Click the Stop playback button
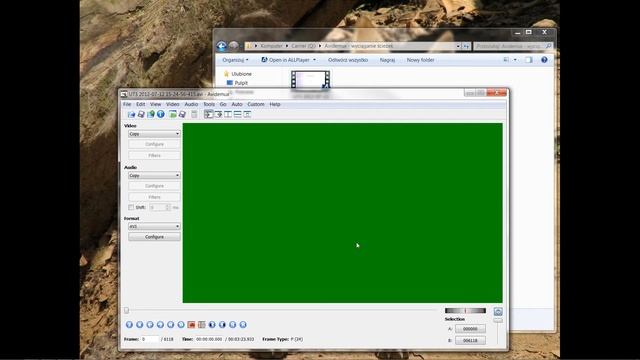Image resolution: width=640 pixels, height=360 pixels. (x=140, y=324)
